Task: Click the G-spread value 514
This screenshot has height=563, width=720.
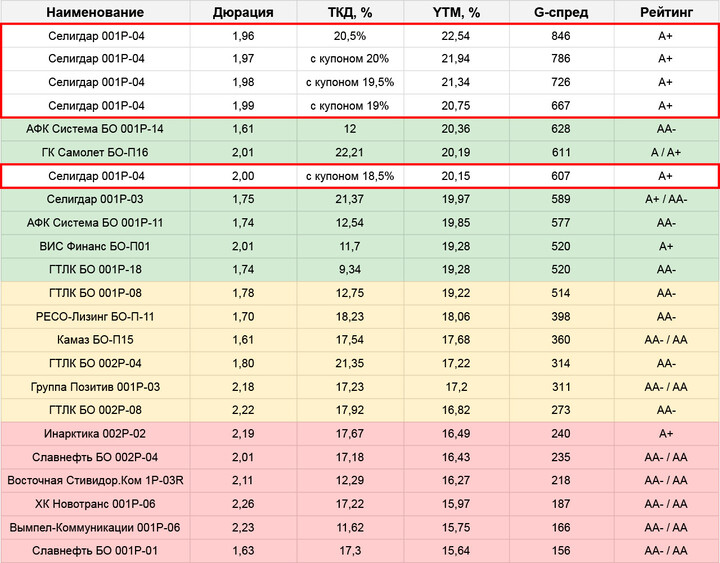Action: pos(561,293)
